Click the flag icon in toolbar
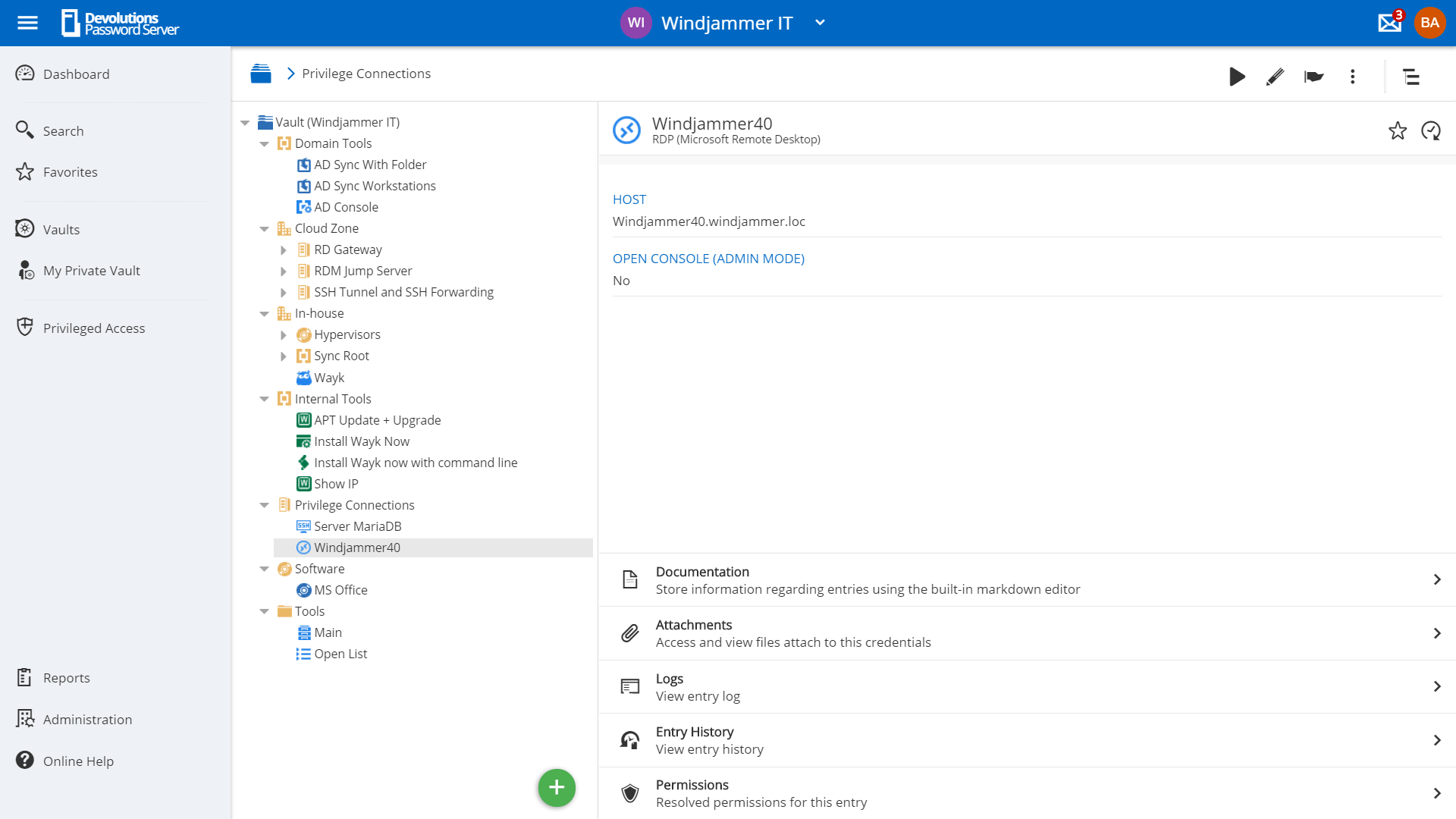The width and height of the screenshot is (1456, 819). coord(1313,77)
